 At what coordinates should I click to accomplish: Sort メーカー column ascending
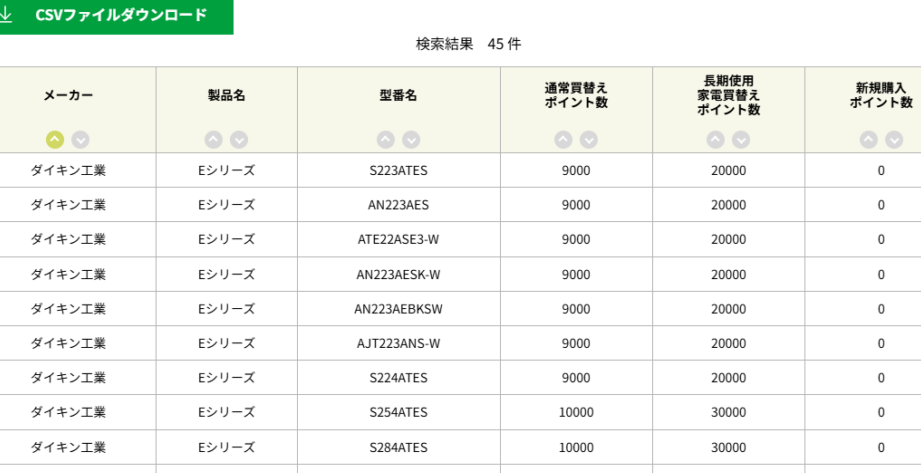55,140
